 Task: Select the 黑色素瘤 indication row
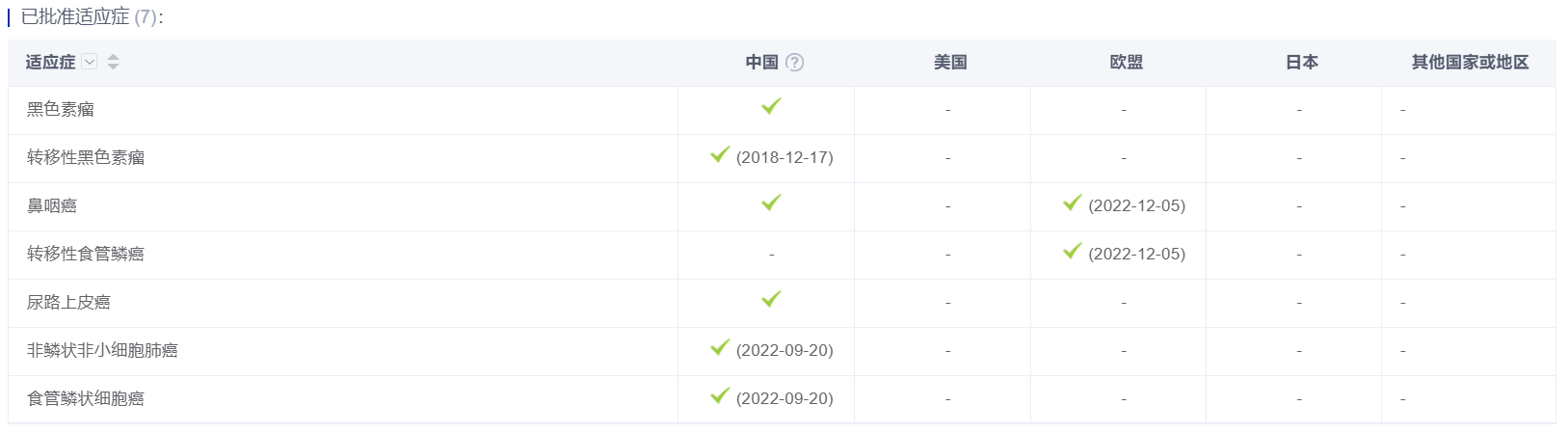pyautogui.click(x=782, y=110)
